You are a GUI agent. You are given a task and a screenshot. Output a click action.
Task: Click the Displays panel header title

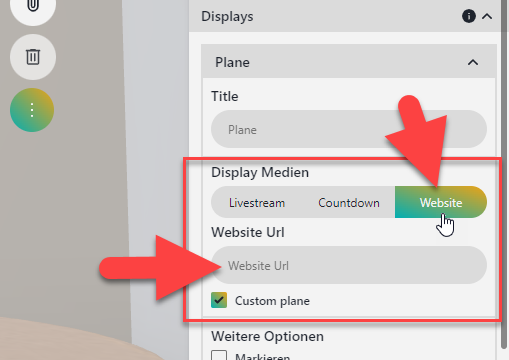[227, 16]
